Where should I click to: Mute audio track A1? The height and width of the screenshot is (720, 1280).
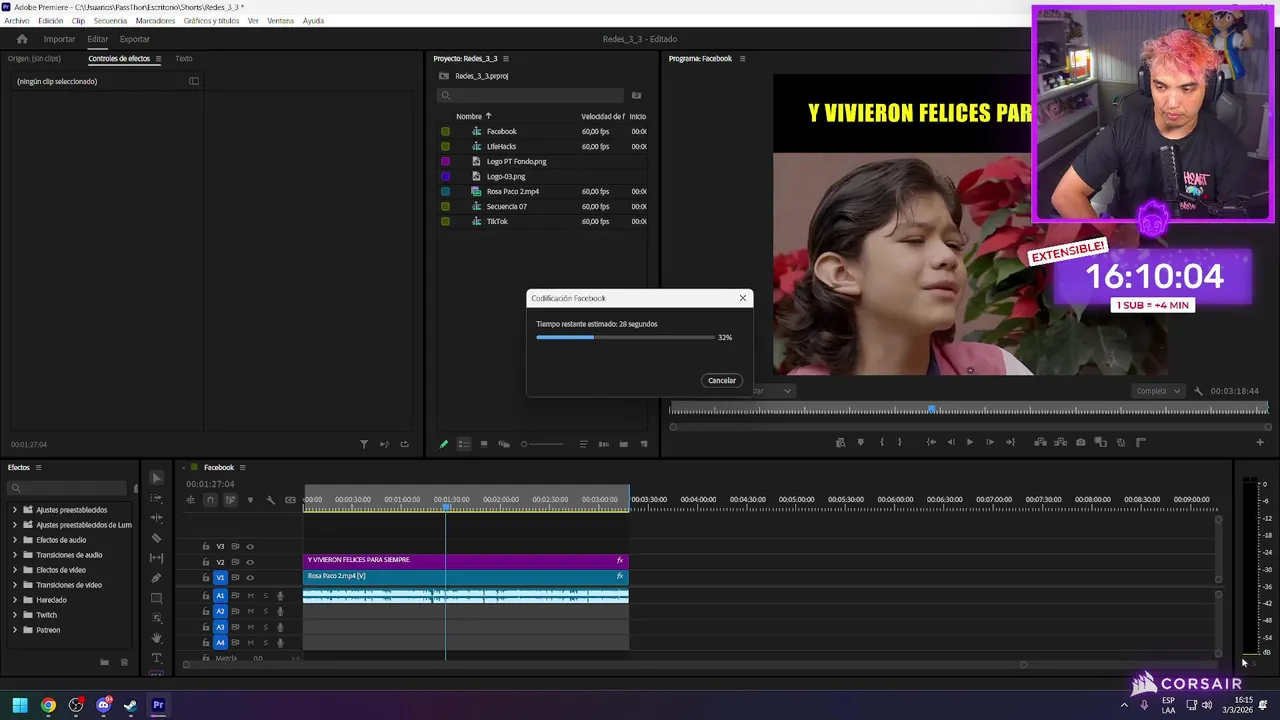click(x=250, y=596)
